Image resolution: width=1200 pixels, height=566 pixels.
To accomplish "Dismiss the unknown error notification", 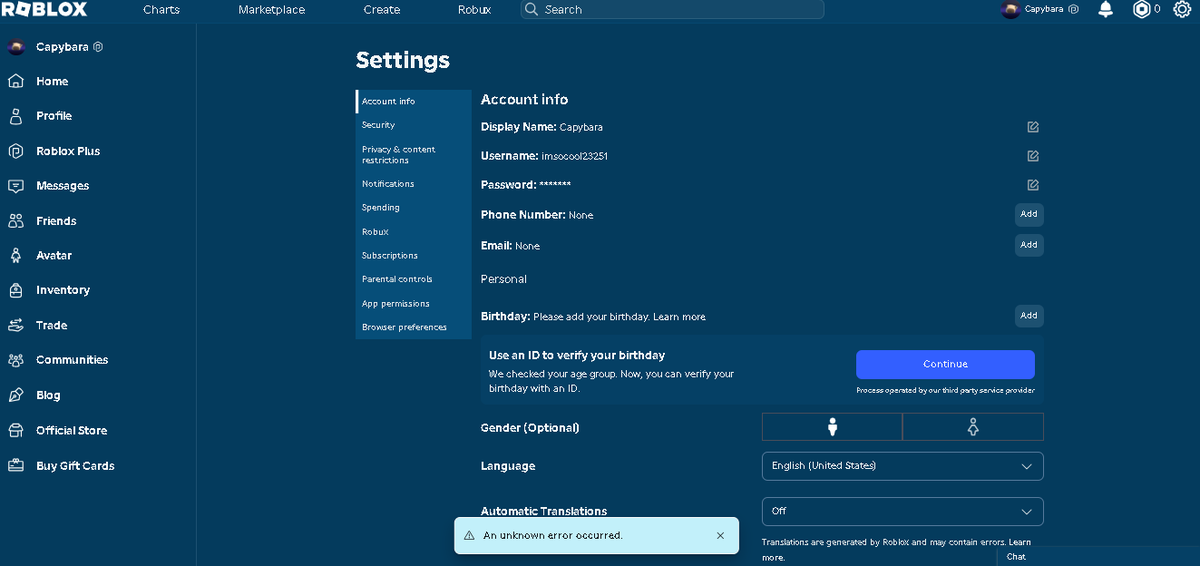I will coord(720,535).
